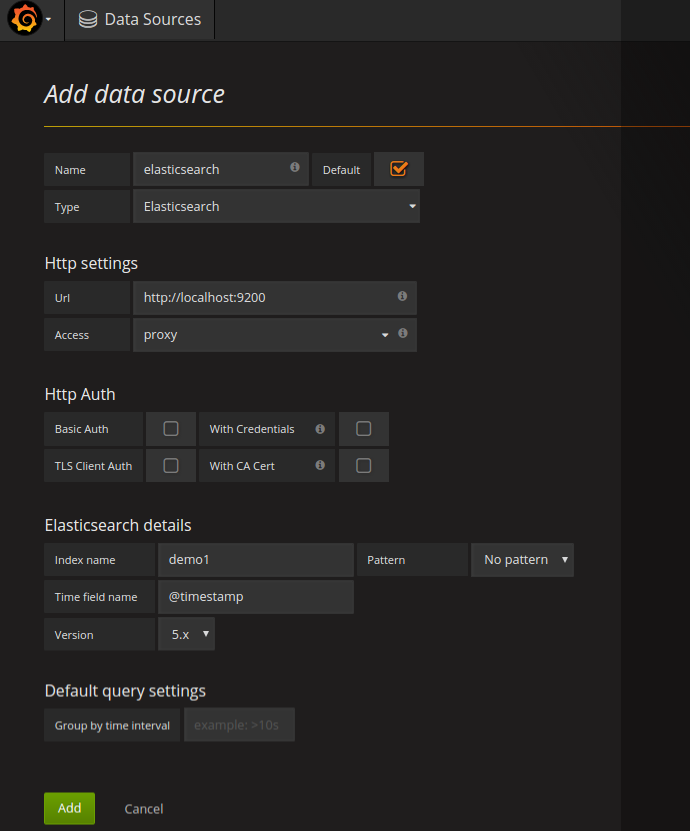Click the Time field name label
This screenshot has width=690, height=831.
[x=99, y=597]
